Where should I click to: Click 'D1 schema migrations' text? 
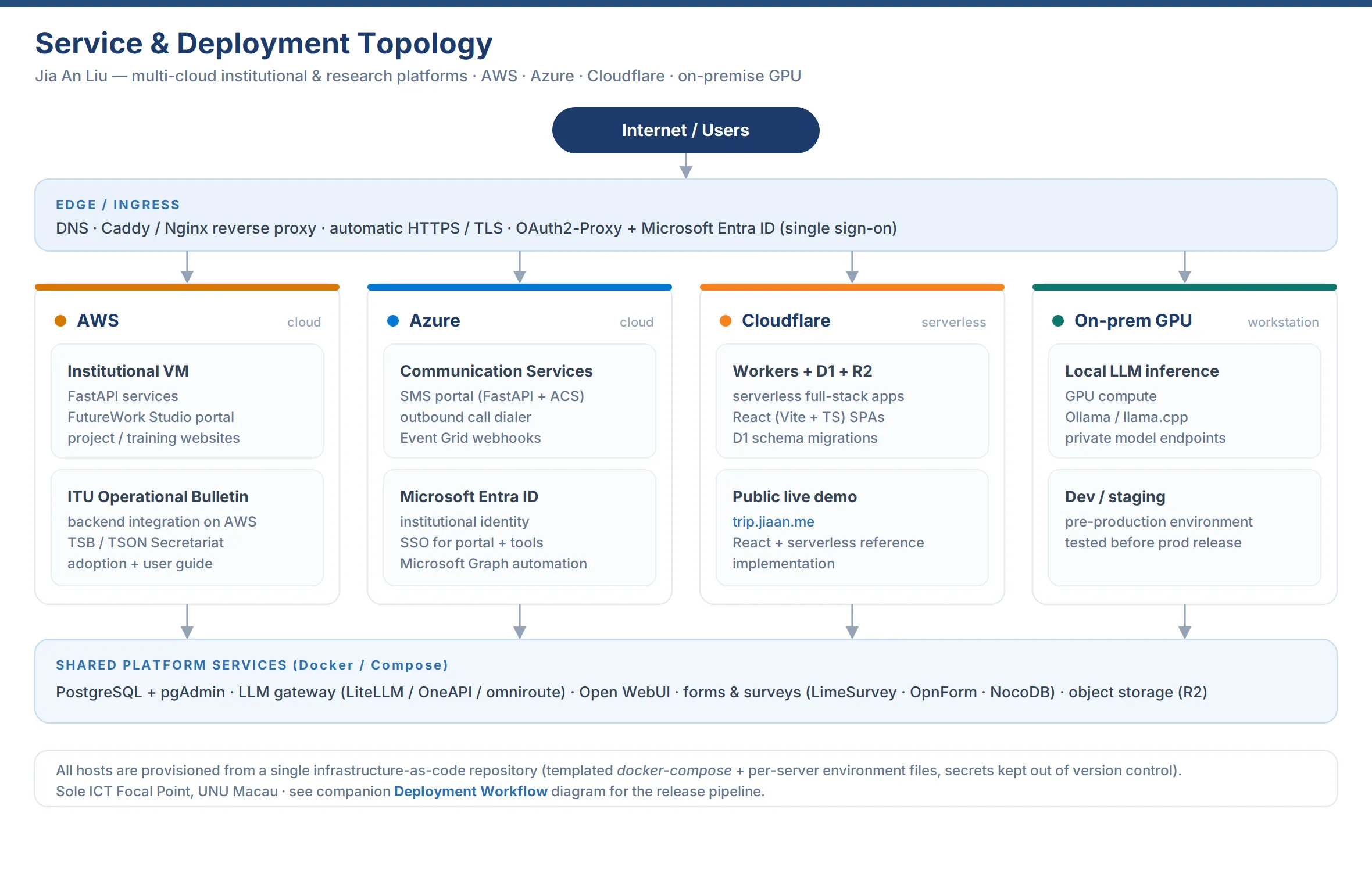[805, 438]
